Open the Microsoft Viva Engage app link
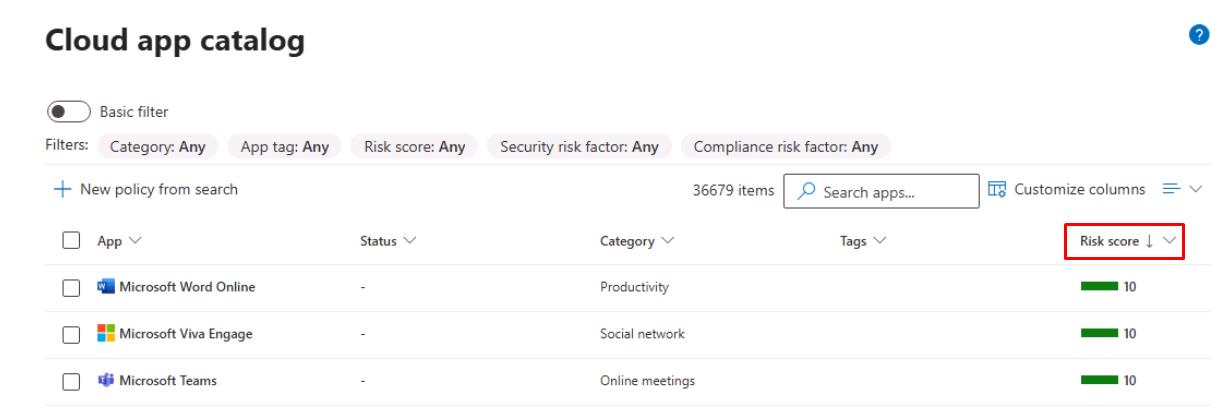 pos(186,334)
